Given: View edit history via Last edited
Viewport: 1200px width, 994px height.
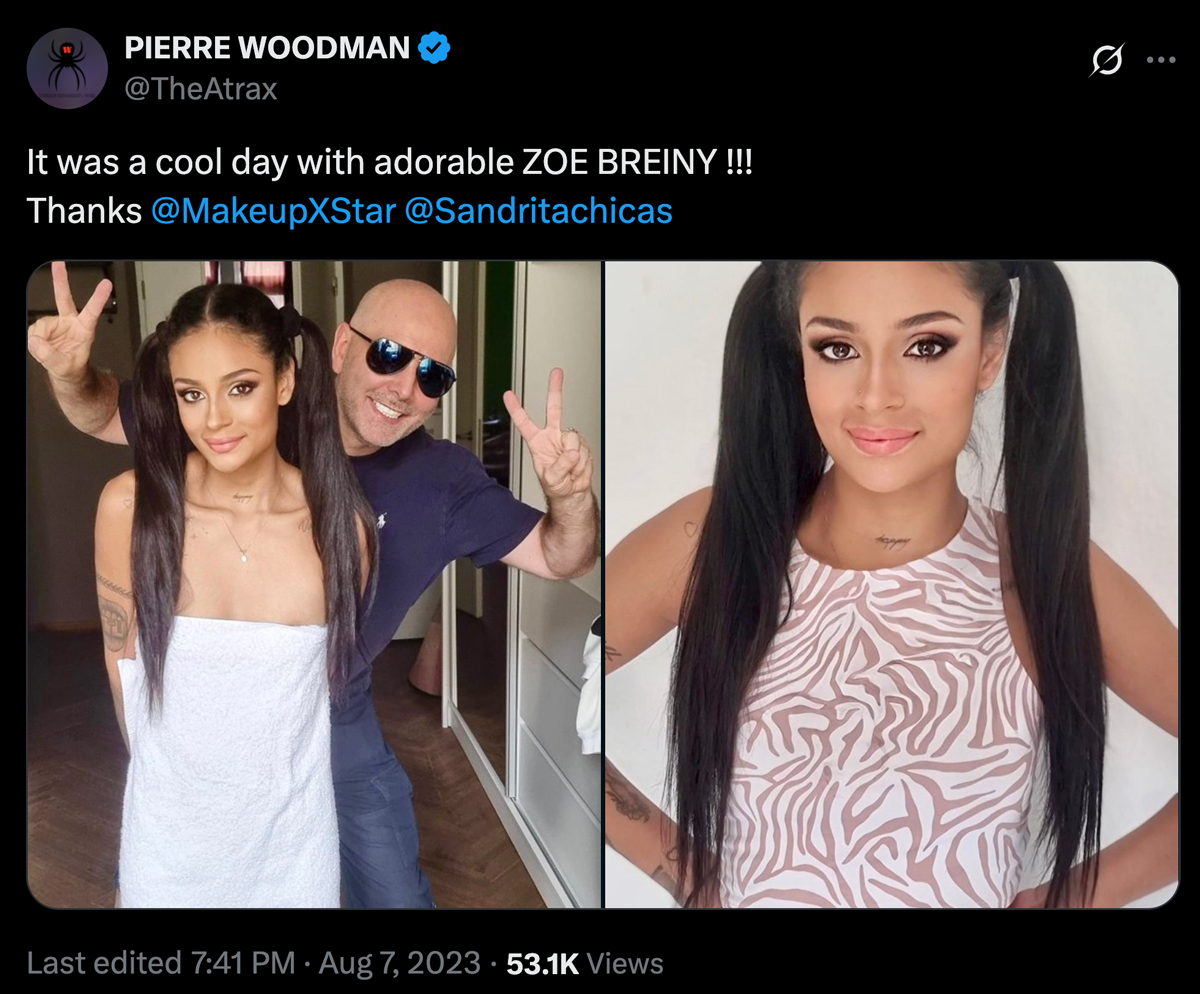Looking at the screenshot, I should 105,963.
